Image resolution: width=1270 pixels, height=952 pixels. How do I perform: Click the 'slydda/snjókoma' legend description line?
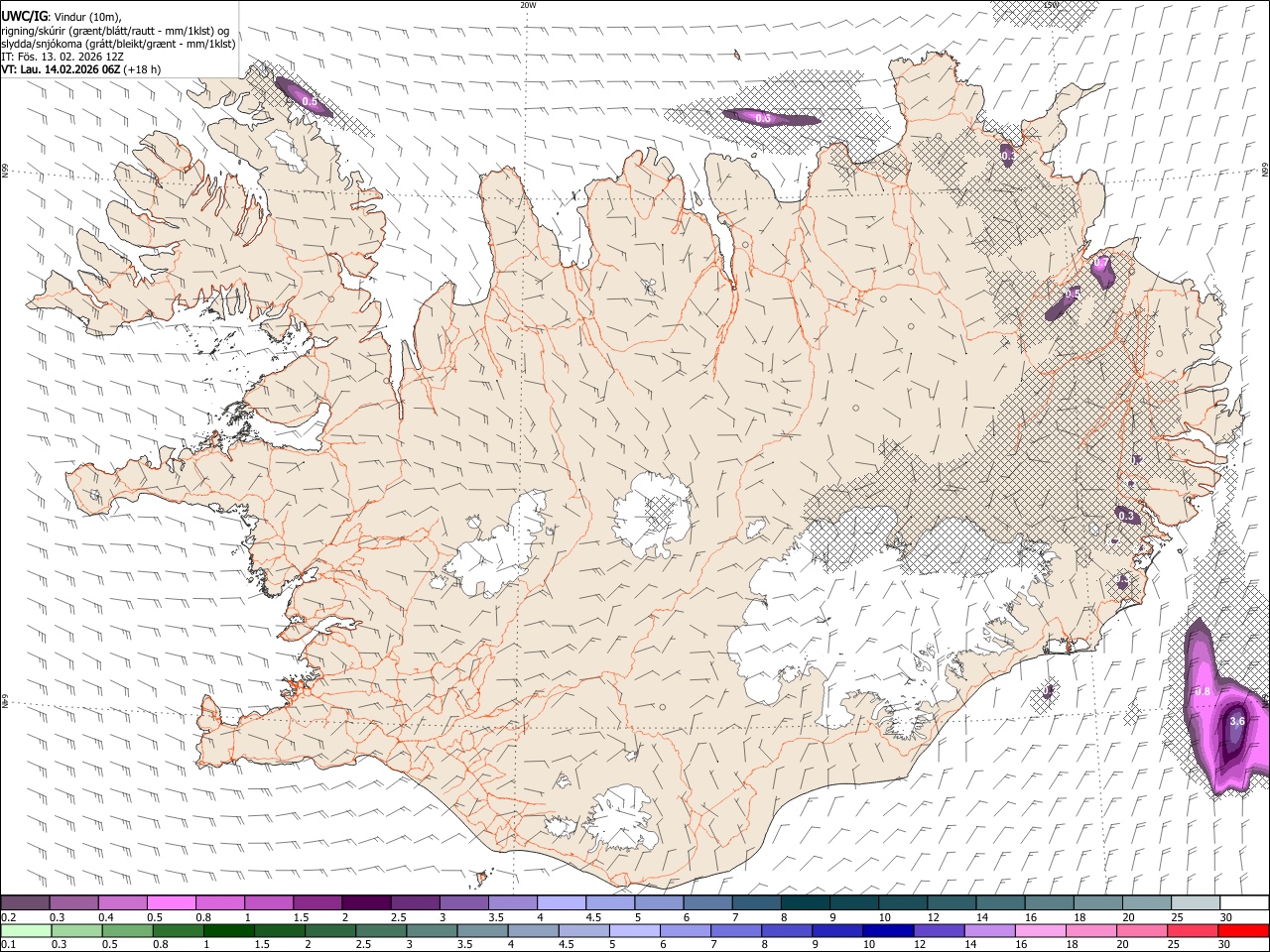click(x=118, y=43)
